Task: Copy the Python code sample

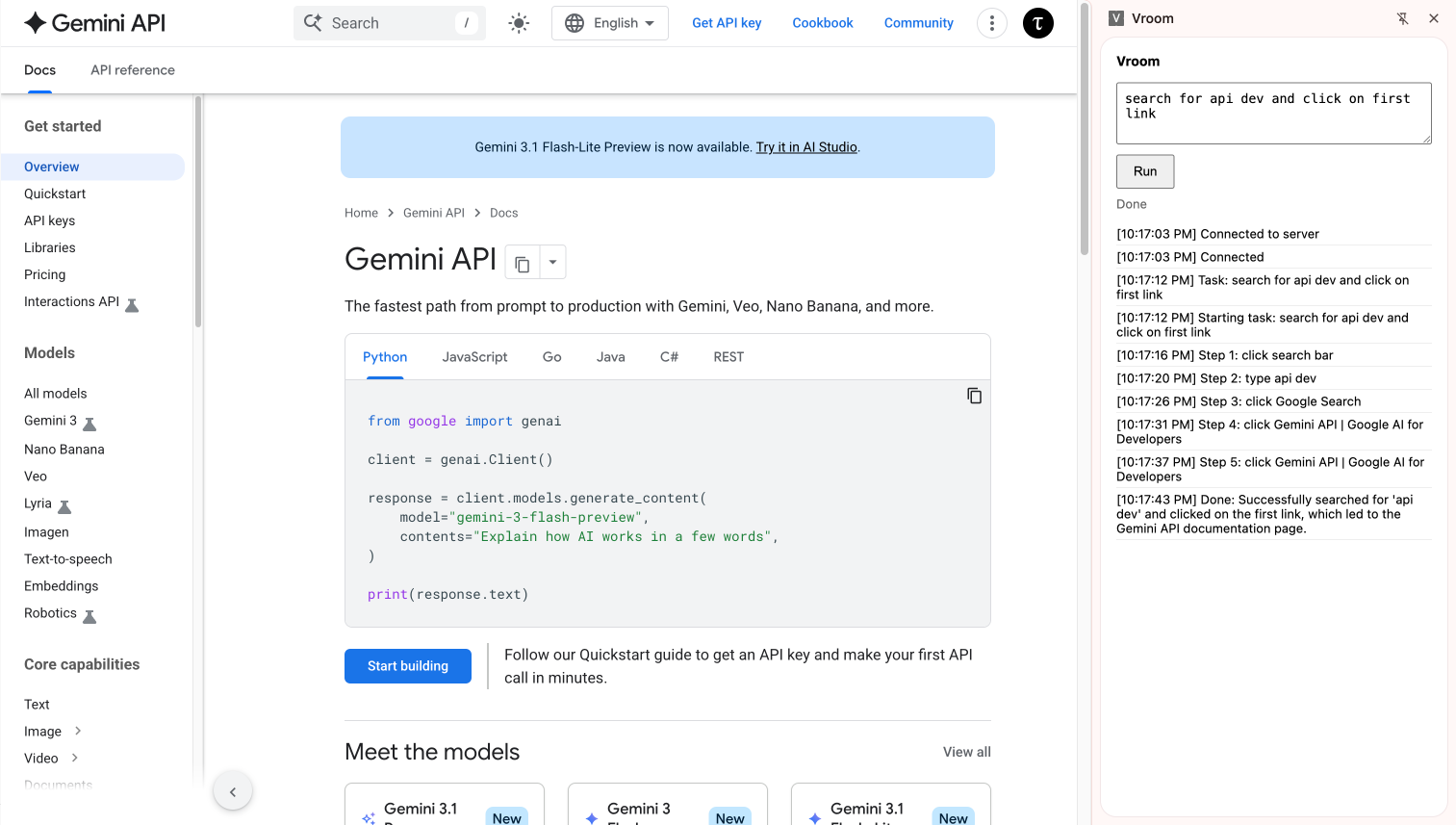Action: pos(974,396)
